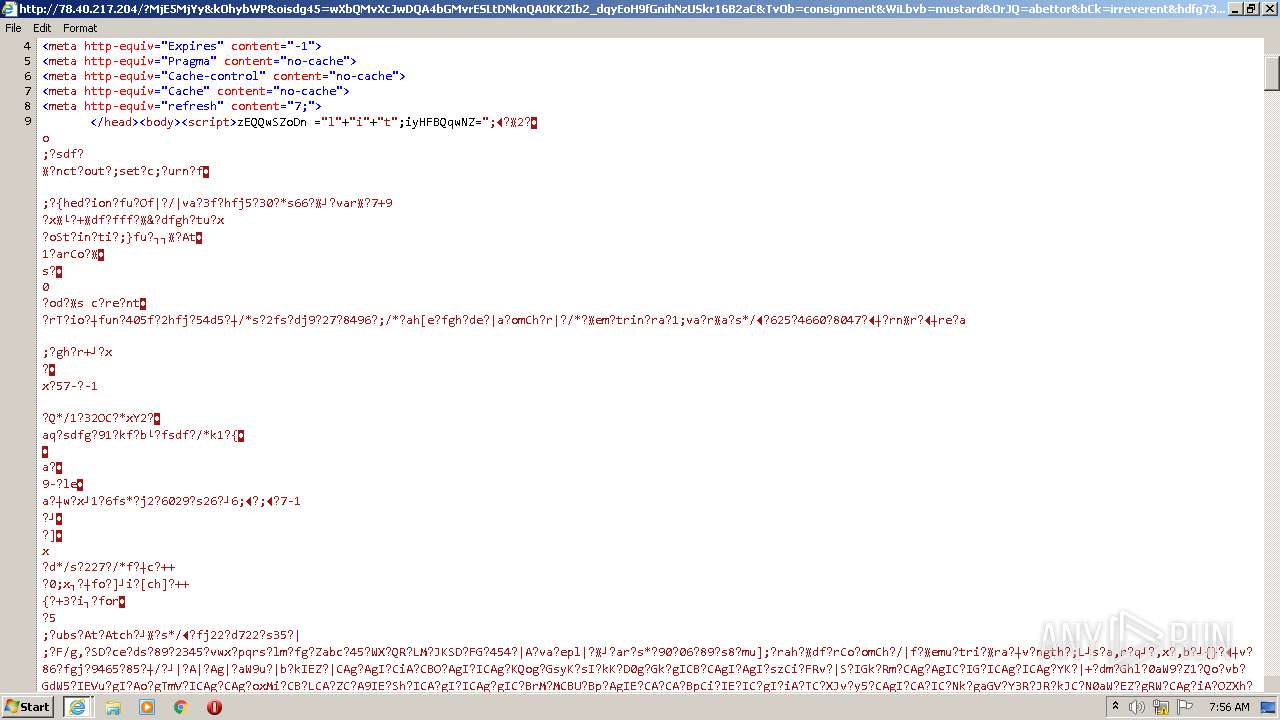
Task: Click line number 4
Action: [x=27, y=46]
